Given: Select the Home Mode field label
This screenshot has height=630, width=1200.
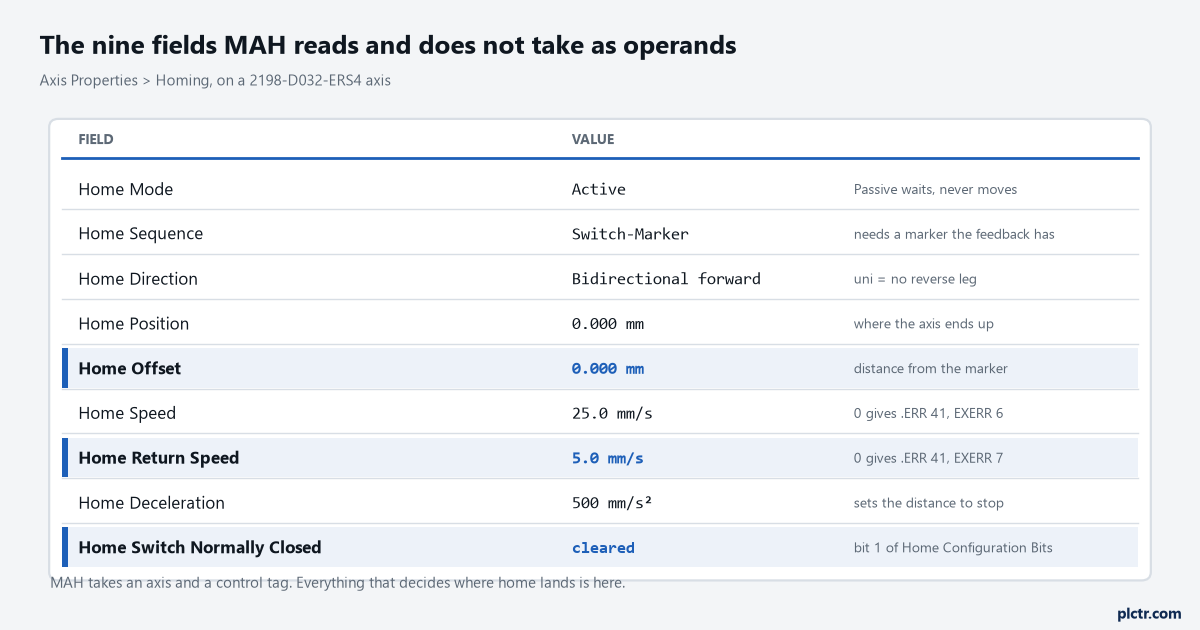Looking at the screenshot, I should [x=126, y=189].
